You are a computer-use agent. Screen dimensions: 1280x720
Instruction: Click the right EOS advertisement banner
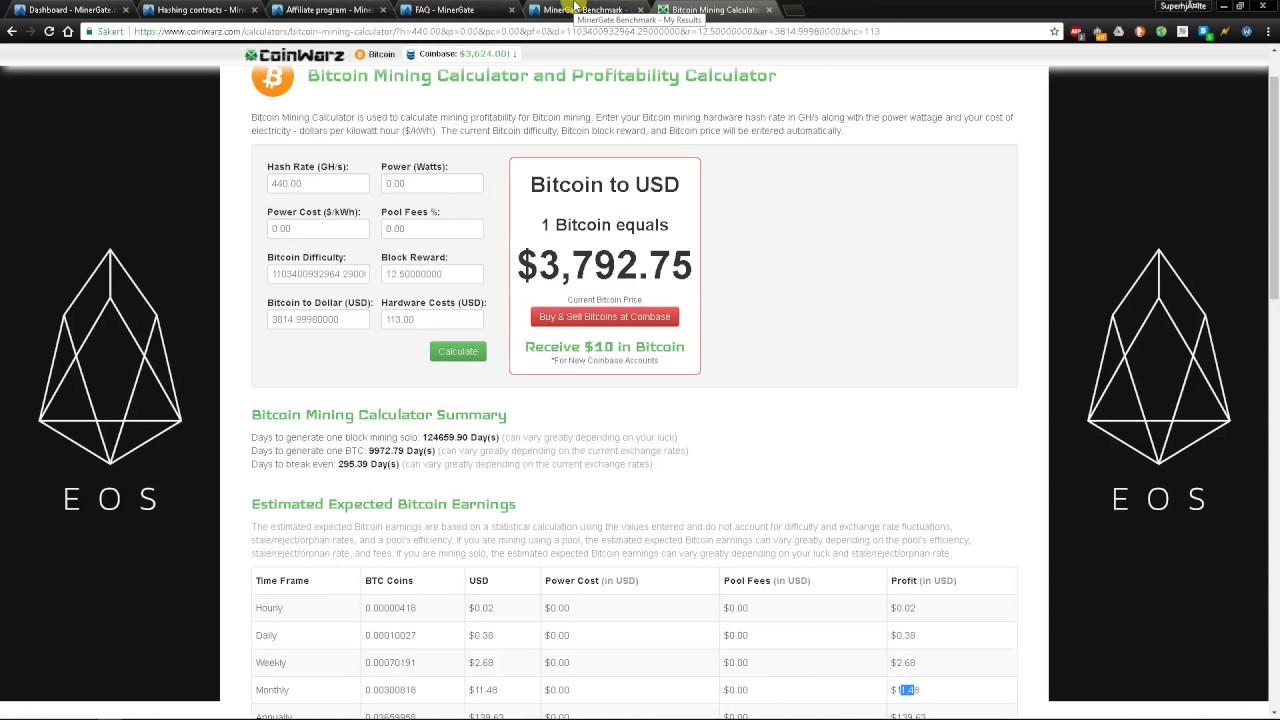1159,384
